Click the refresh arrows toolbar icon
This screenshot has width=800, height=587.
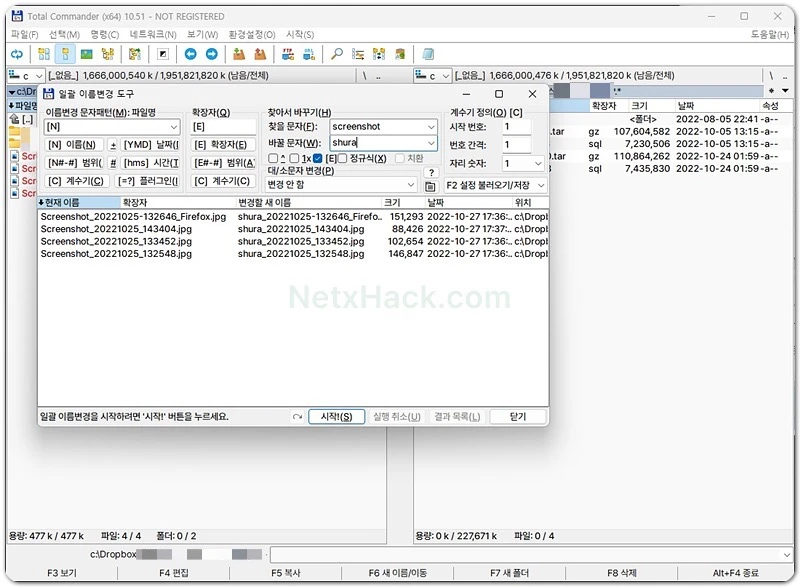[x=17, y=54]
